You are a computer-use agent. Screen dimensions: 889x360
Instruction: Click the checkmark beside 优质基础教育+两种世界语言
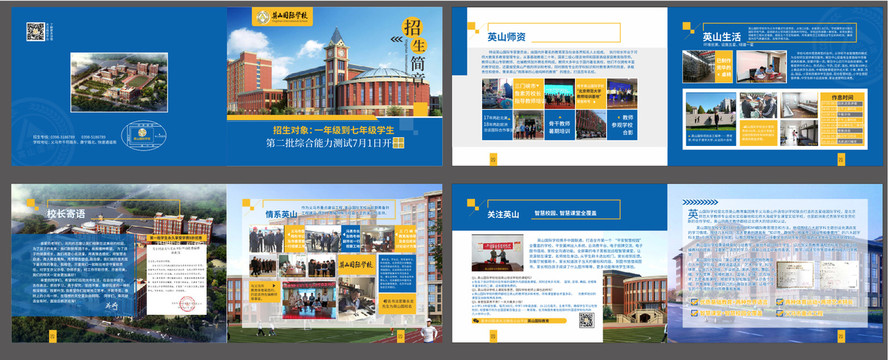(694, 303)
